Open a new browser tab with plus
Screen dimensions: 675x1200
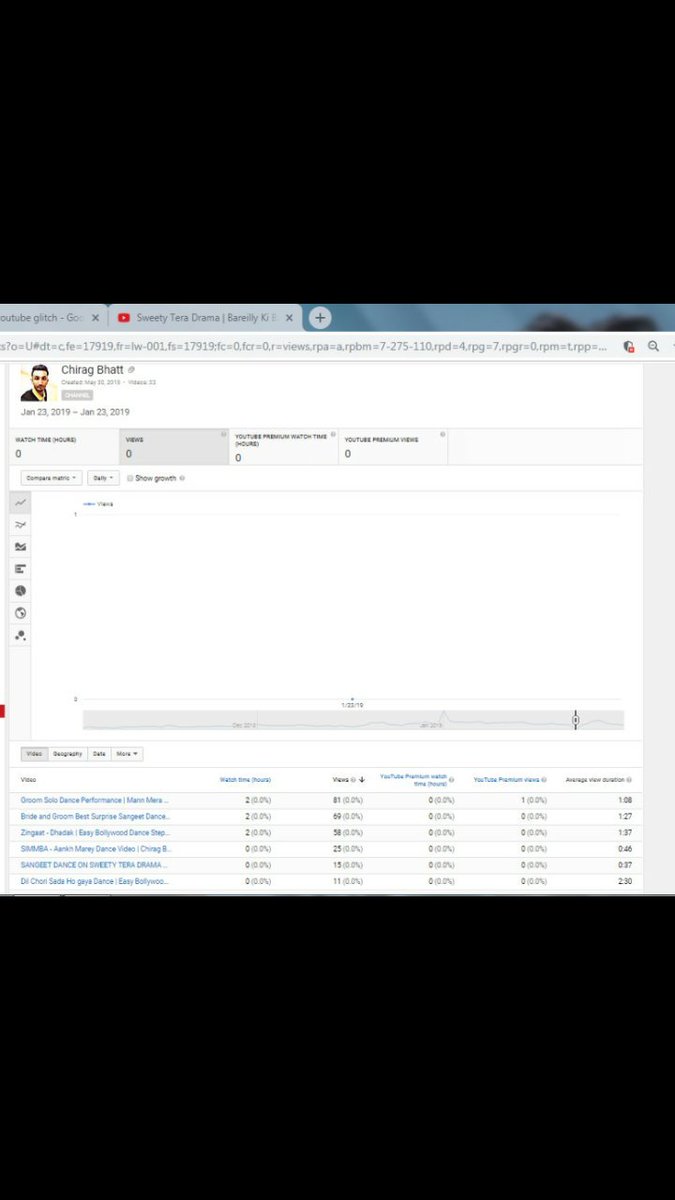click(x=319, y=317)
